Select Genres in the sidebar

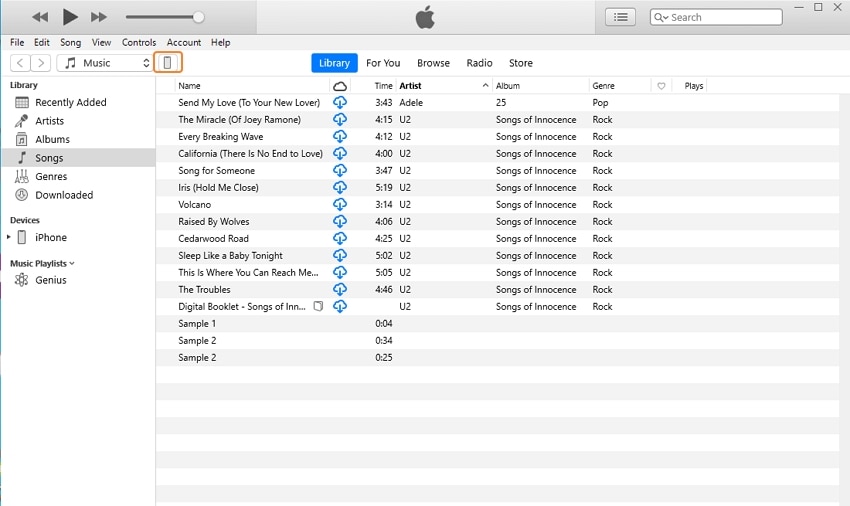coord(79,176)
